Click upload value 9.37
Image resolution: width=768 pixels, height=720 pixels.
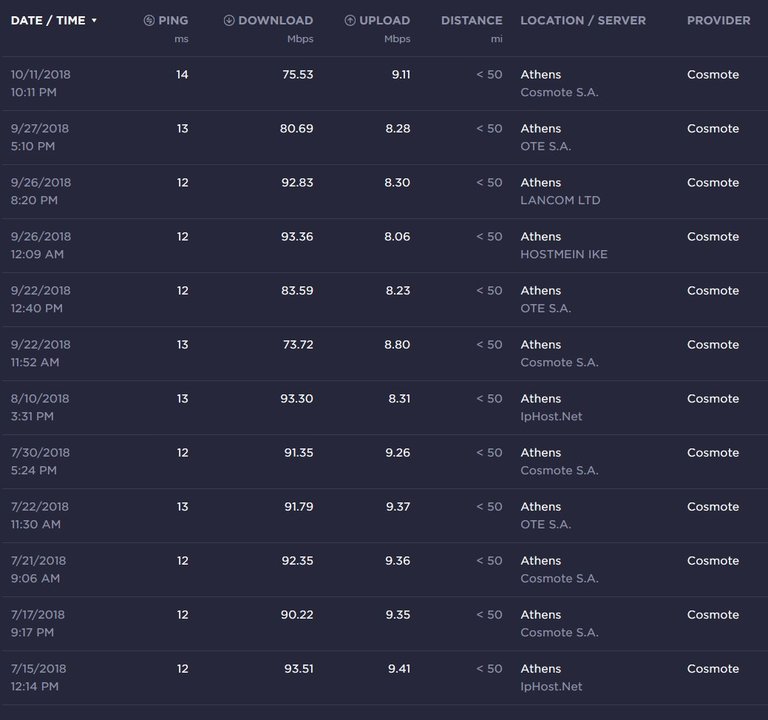(x=398, y=506)
